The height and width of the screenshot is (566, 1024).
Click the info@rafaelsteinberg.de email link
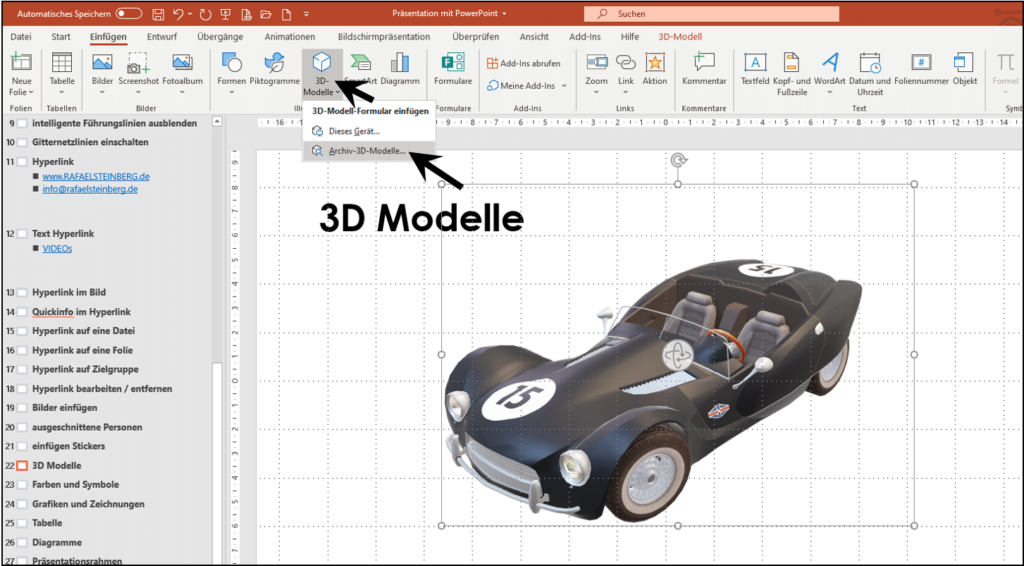(90, 189)
